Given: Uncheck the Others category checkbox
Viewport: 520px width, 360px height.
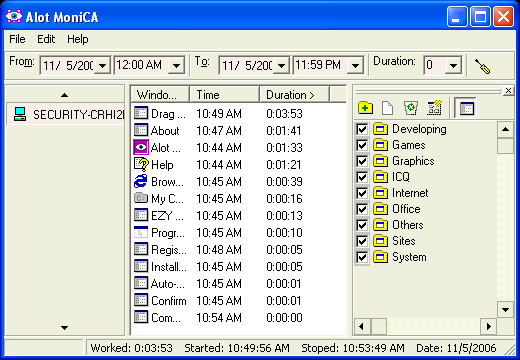Looking at the screenshot, I should click(x=362, y=225).
